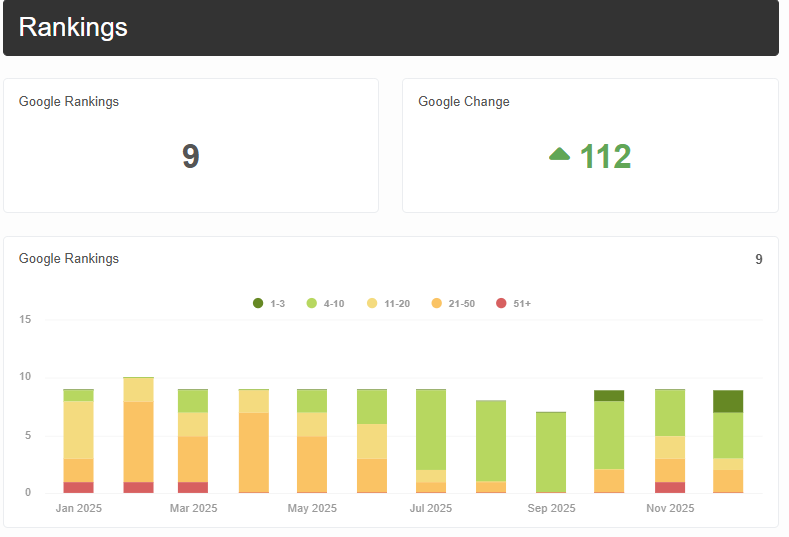Toggle the 21-50 legend series
Image resolution: width=789 pixels, height=537 pixels.
click(453, 303)
